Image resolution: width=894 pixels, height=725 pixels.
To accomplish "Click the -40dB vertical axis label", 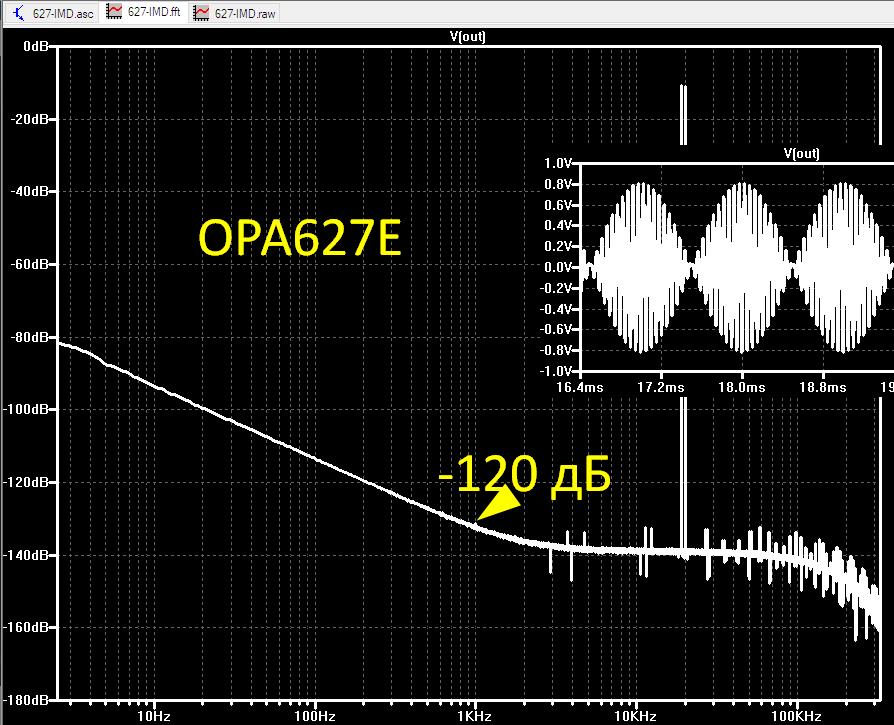I will click(30, 191).
